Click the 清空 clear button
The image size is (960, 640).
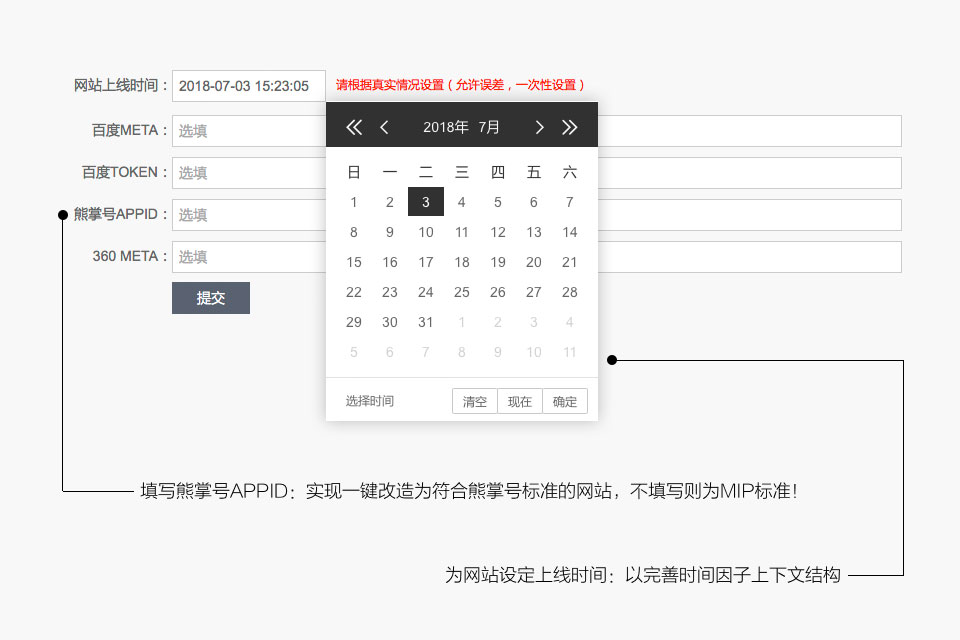(474, 400)
